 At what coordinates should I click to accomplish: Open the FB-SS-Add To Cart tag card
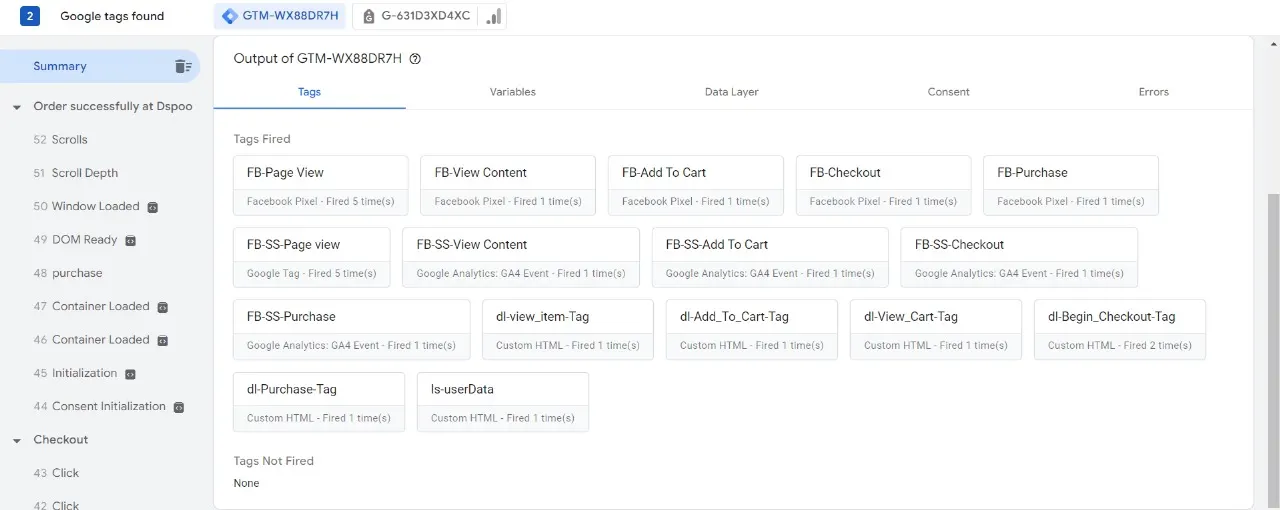point(770,257)
